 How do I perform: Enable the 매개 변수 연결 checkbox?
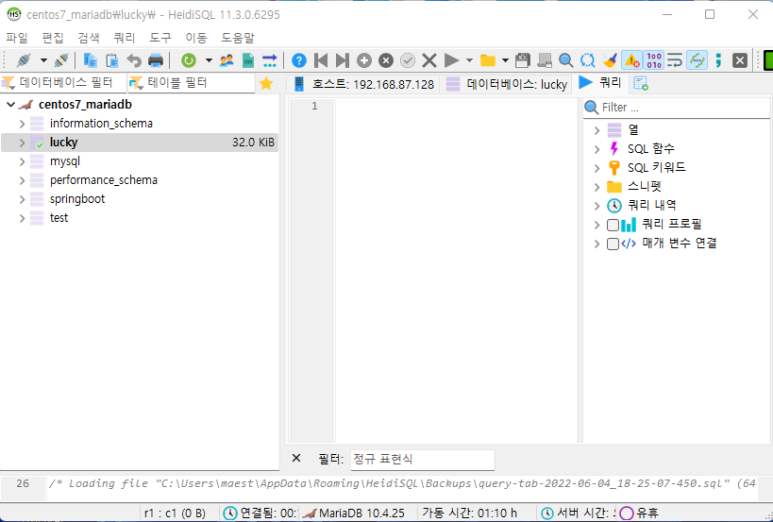click(613, 244)
